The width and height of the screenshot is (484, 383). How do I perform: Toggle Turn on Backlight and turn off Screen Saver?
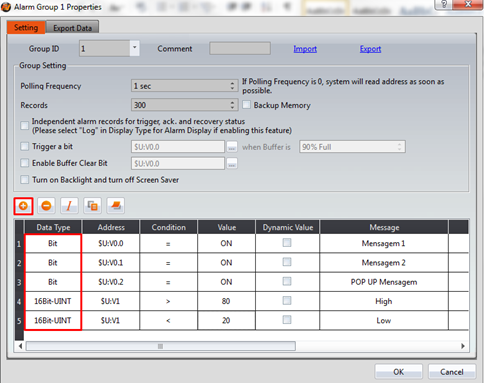point(25,180)
